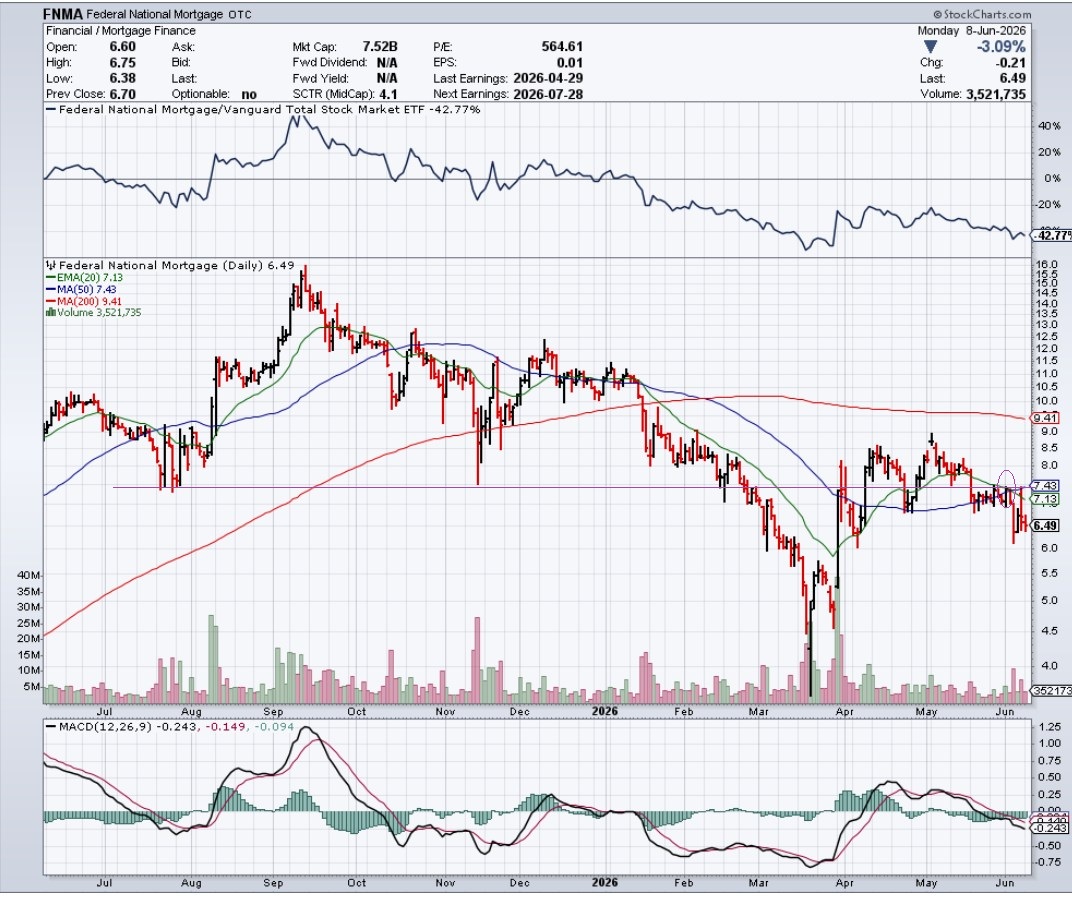Screen dimensions: 1072x897
Task: Click the EPS value 0.01
Action: click(x=570, y=62)
